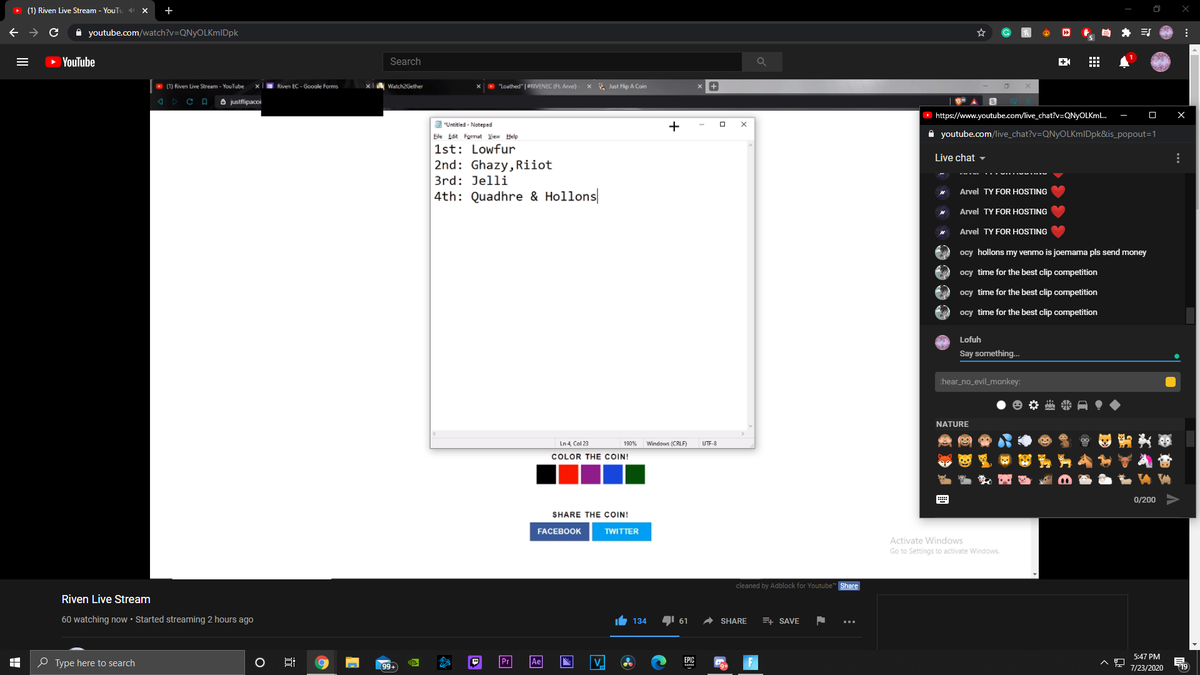Switch to Riven Live Stream Chrome tab
Screen dimensions: 1200x675
pyautogui.click(x=77, y=11)
